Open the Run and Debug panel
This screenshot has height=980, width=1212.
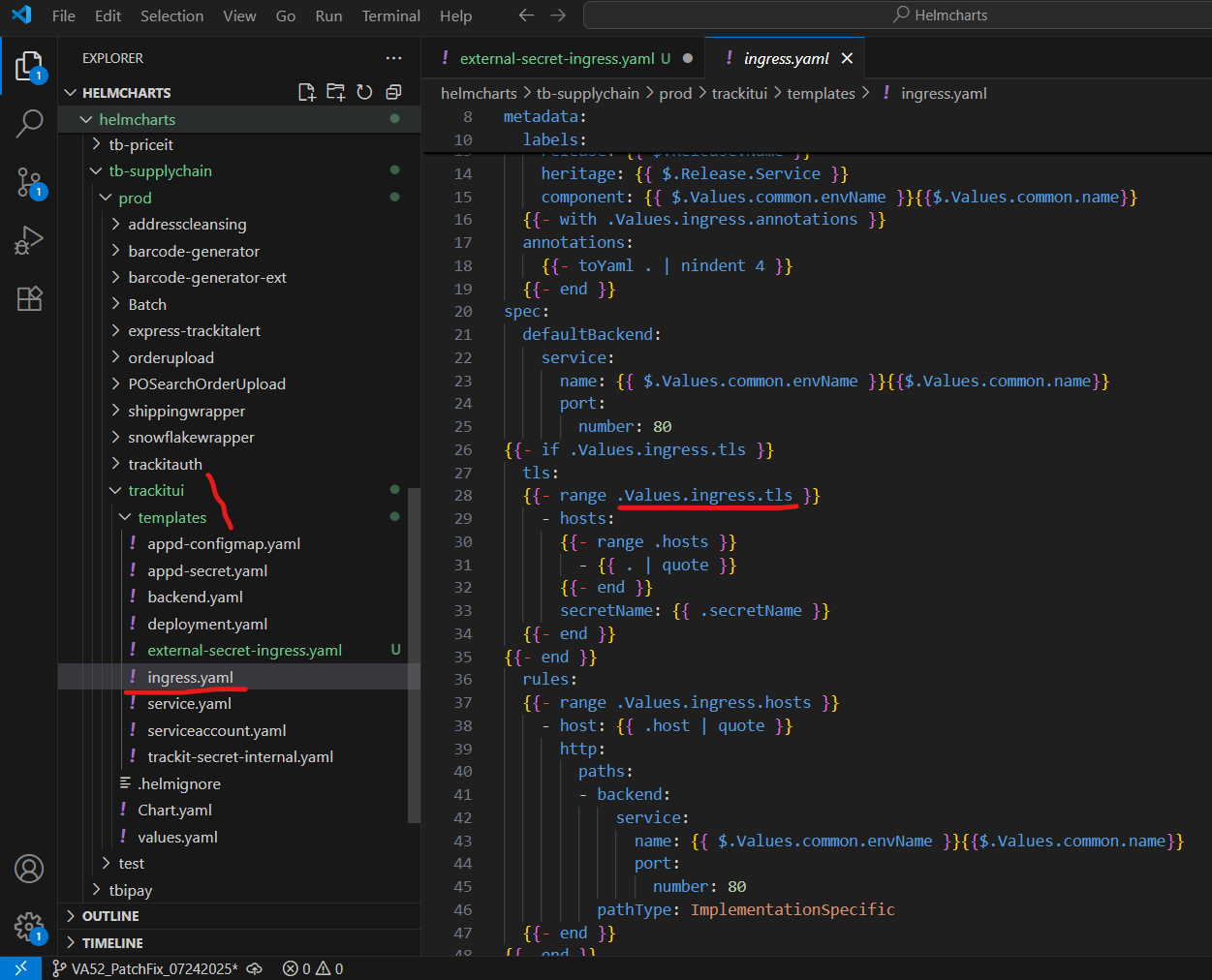[x=29, y=240]
